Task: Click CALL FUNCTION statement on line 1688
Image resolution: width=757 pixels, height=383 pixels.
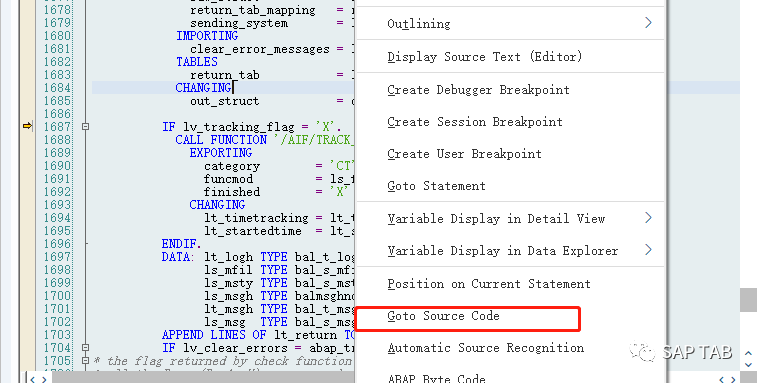Action: (x=221, y=140)
